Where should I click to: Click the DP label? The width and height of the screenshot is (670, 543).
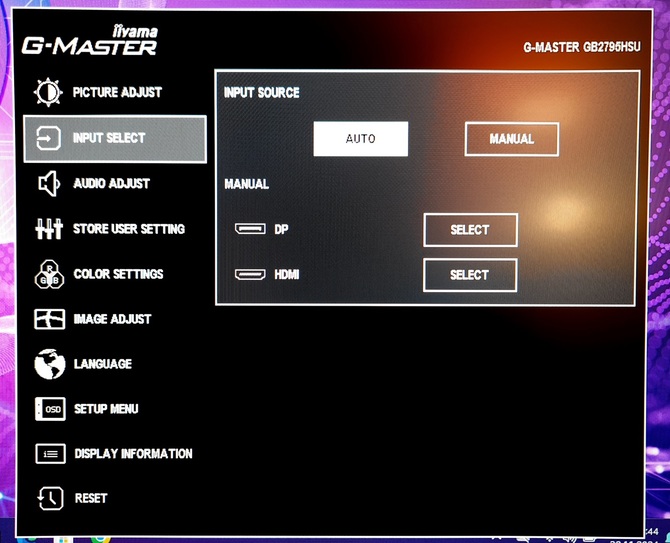(281, 229)
